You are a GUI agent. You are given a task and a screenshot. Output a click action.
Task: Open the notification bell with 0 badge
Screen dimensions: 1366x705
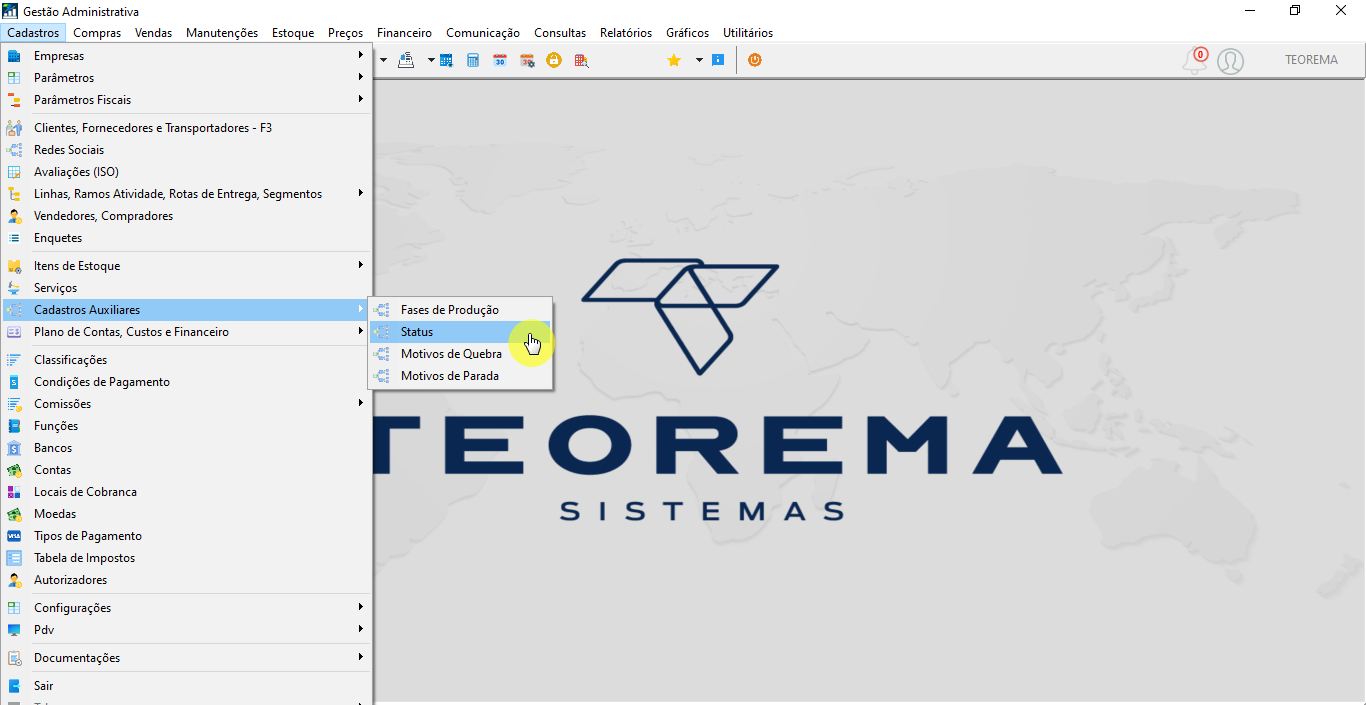(x=1195, y=61)
